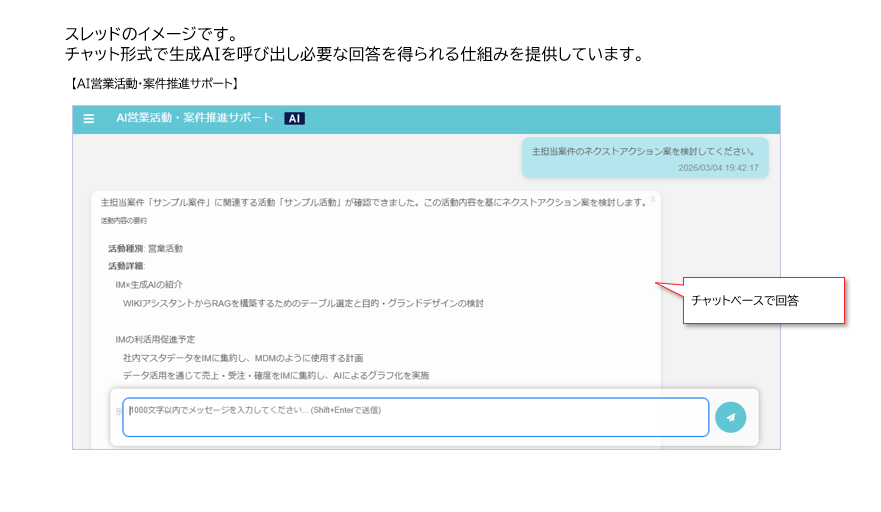The image size is (881, 512).
Task: Click the 2026/03/04 19:42:17 timestamp
Action: (718, 168)
